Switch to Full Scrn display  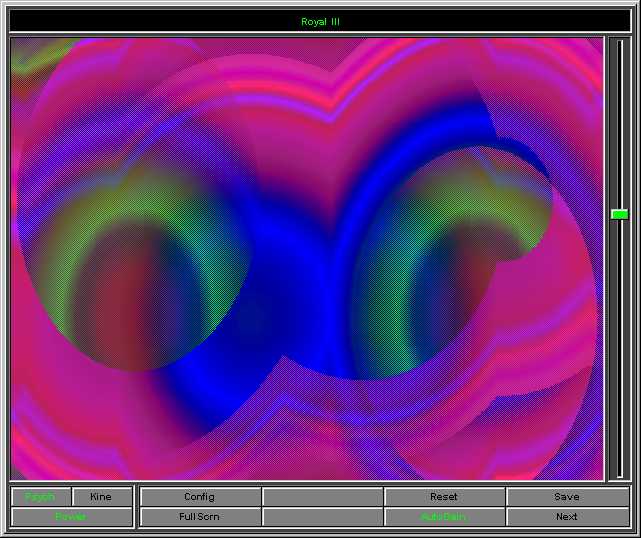click(x=200, y=517)
